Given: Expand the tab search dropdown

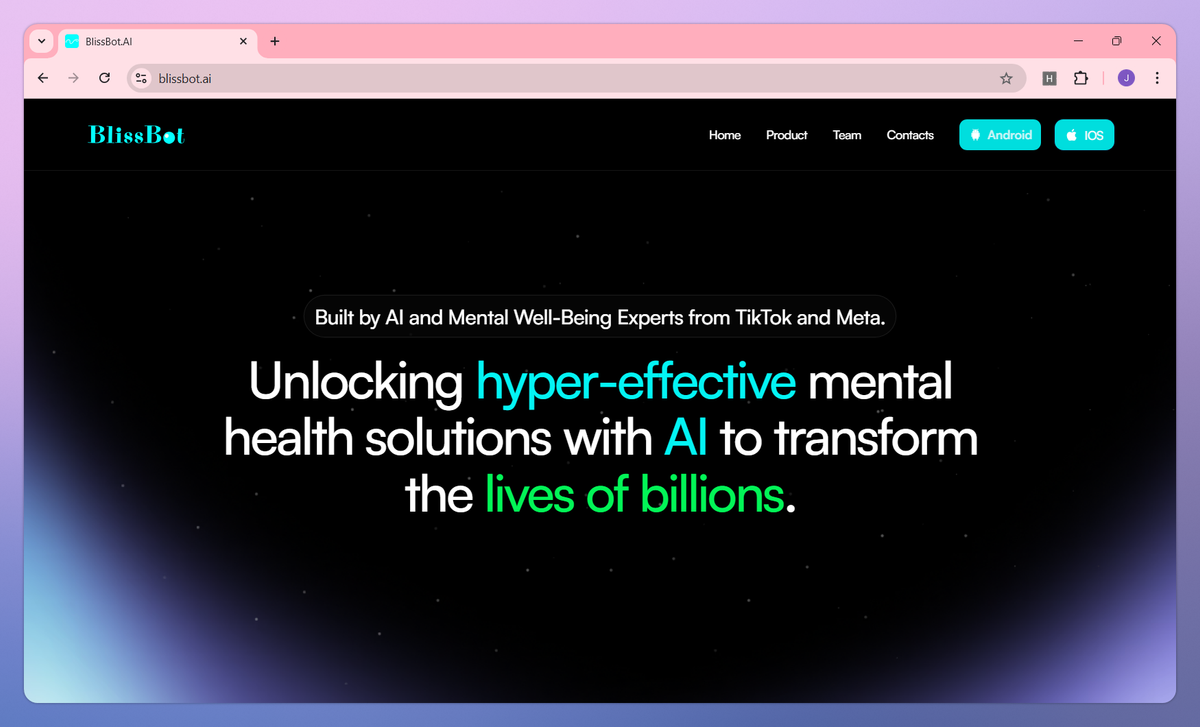Looking at the screenshot, I should pos(41,41).
